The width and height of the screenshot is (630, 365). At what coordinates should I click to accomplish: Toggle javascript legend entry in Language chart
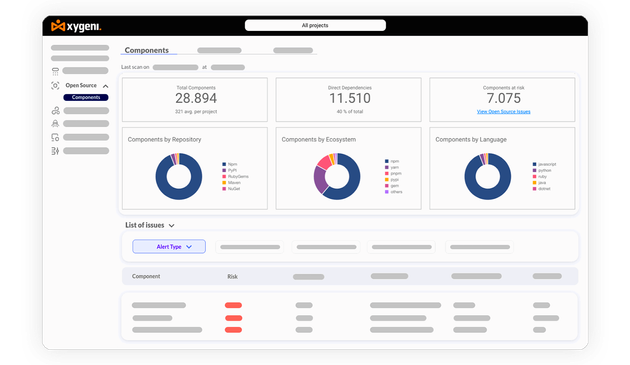(544, 164)
